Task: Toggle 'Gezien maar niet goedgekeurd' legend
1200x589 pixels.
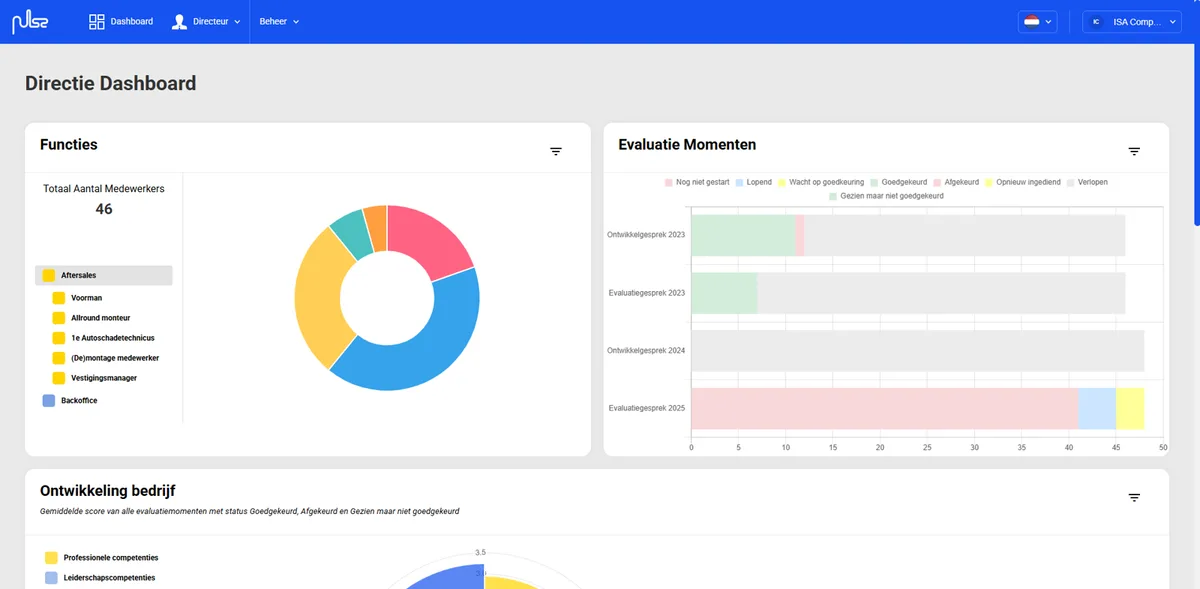Action: [886, 197]
